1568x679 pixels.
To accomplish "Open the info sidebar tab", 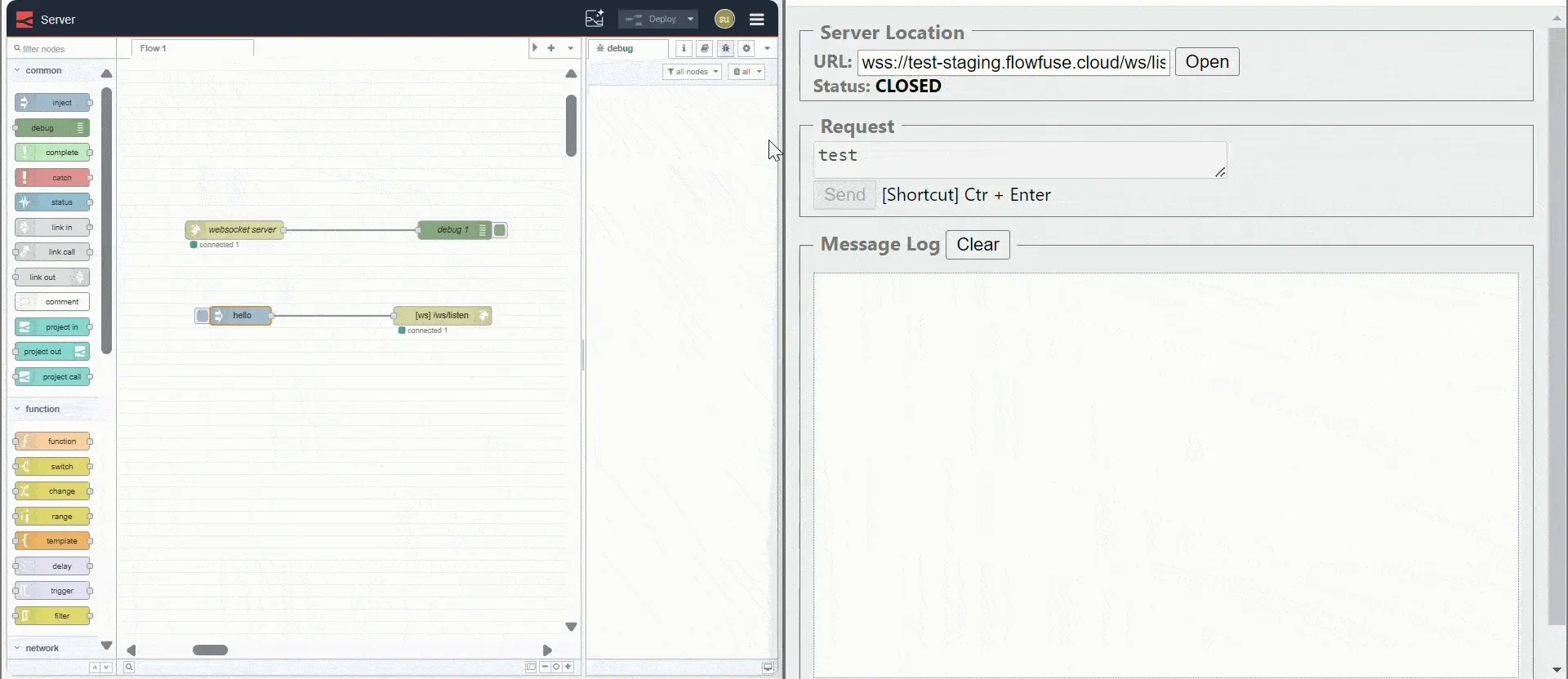I will (x=684, y=48).
